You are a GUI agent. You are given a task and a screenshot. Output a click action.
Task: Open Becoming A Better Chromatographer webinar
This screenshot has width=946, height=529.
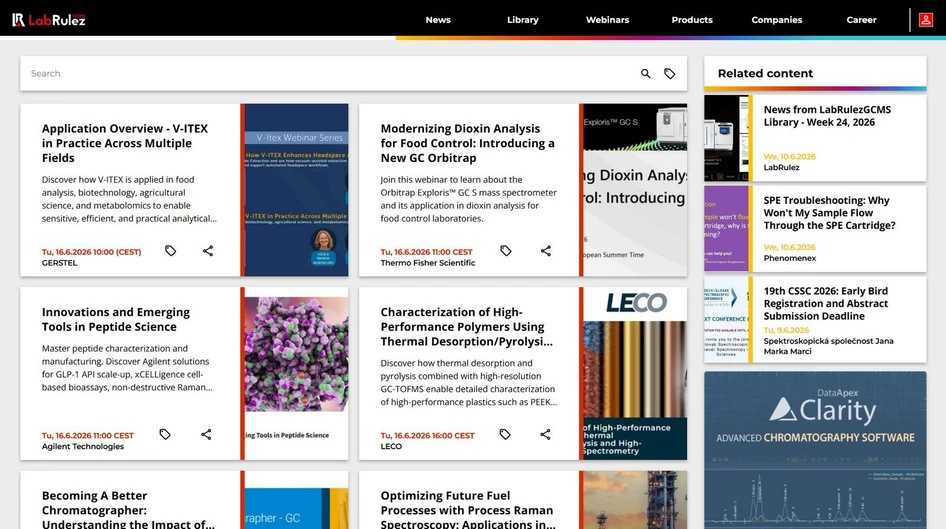click(x=128, y=510)
